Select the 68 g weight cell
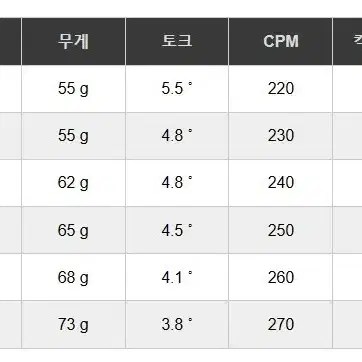This screenshot has width=362, height=362. 73,277
